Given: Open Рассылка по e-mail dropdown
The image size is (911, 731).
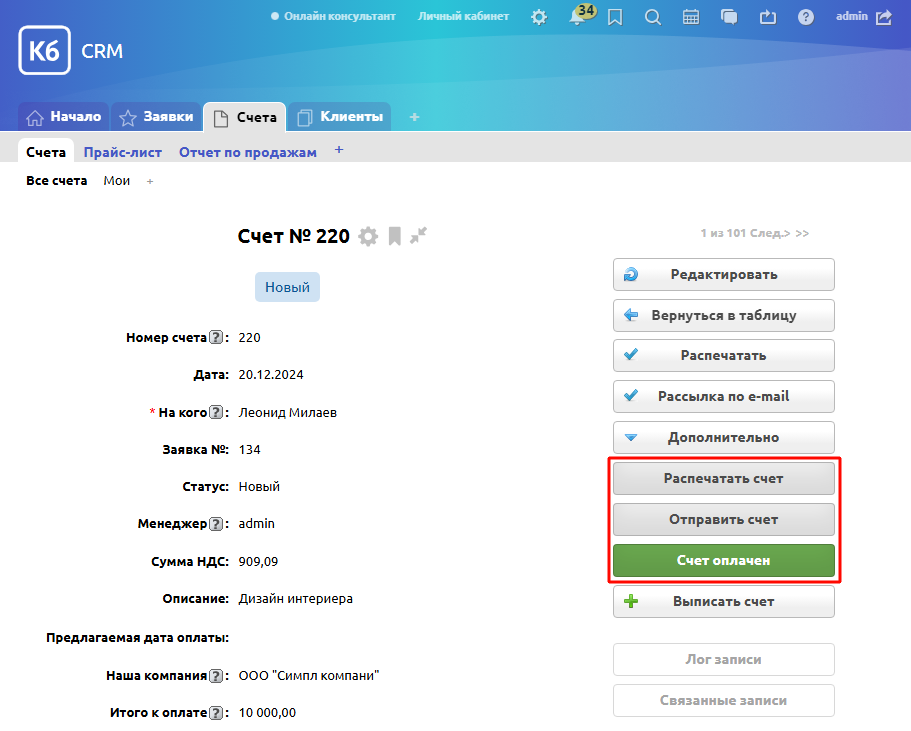Looking at the screenshot, I should [723, 396].
